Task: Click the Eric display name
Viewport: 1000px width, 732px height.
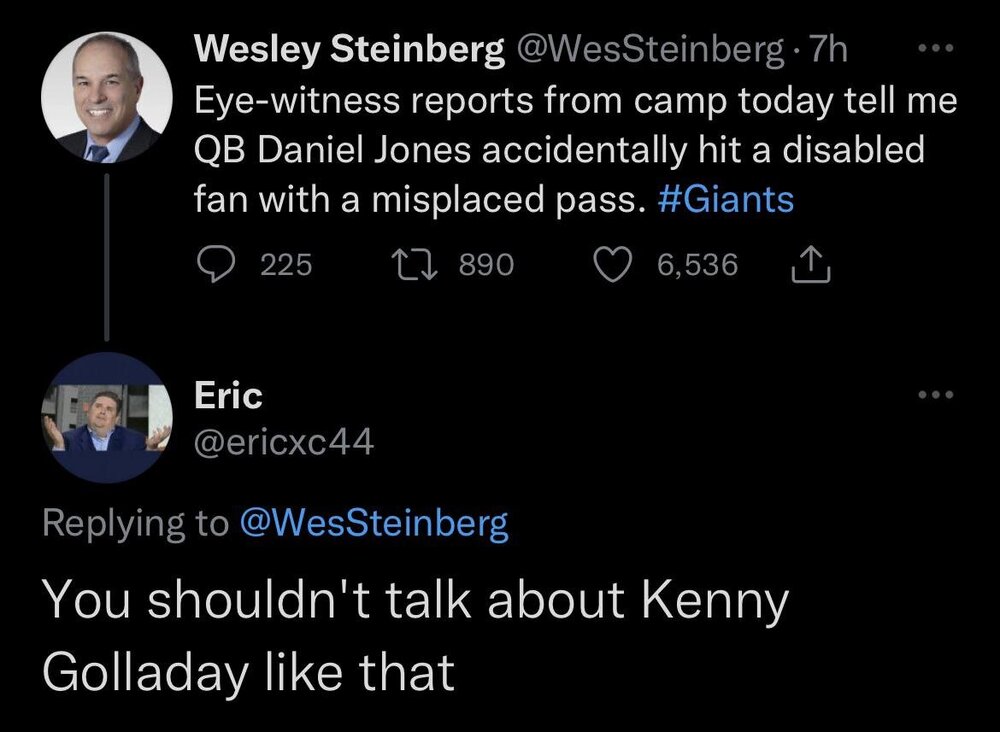Action: 228,395
